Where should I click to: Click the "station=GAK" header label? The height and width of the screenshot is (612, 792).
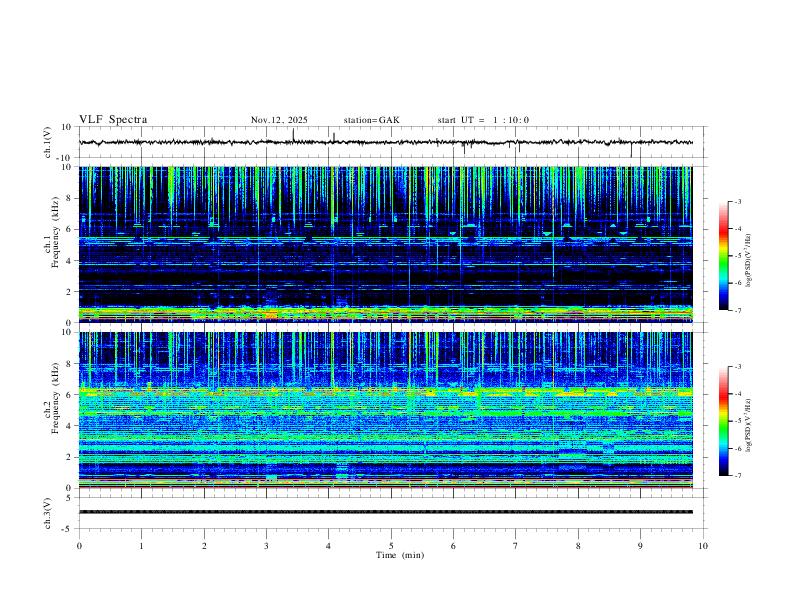[371, 120]
